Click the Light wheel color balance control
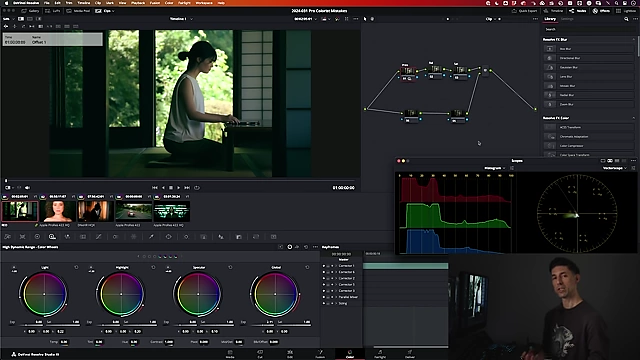640x360 pixels. tap(44, 294)
